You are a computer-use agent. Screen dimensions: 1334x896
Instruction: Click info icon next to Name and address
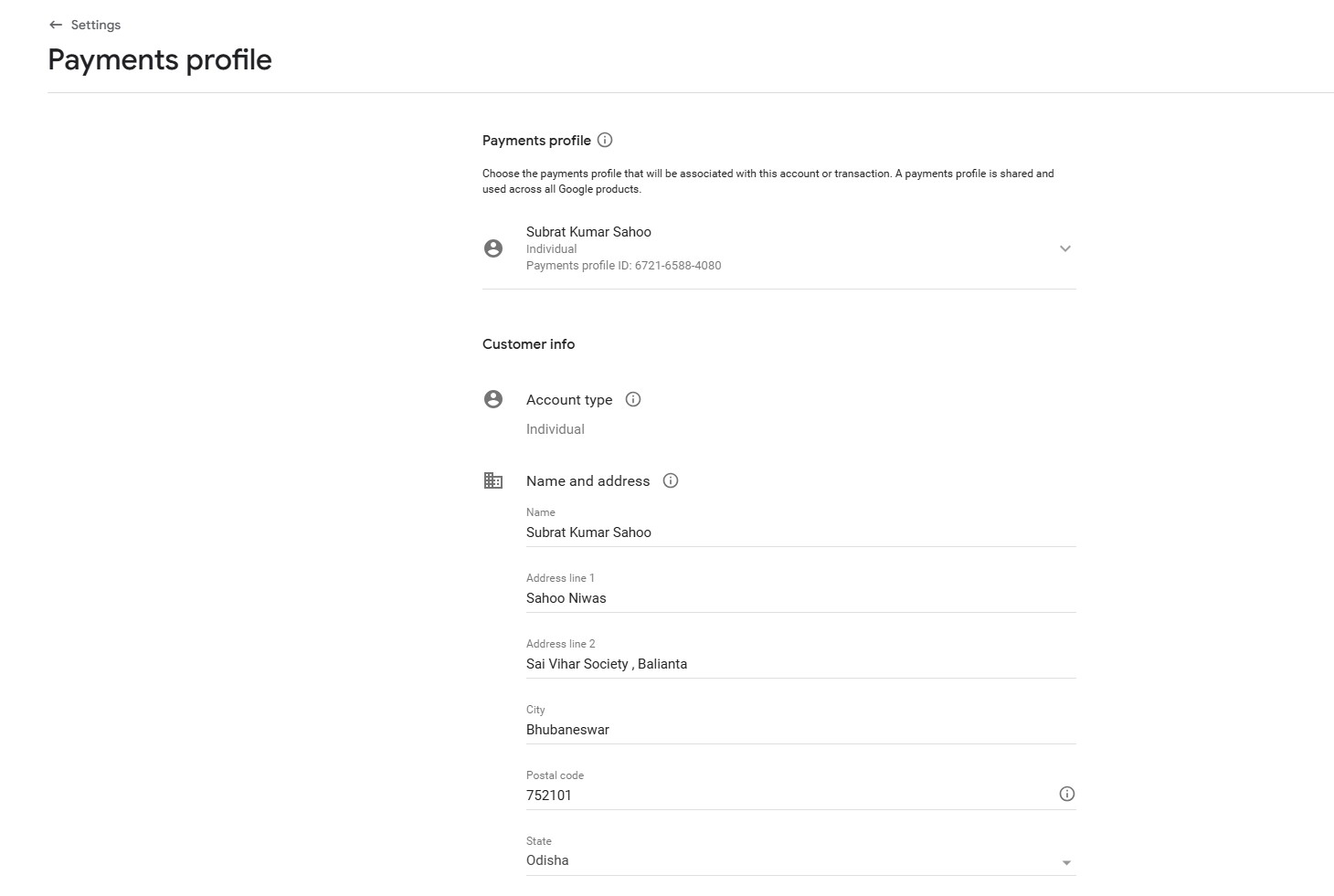pyautogui.click(x=671, y=480)
